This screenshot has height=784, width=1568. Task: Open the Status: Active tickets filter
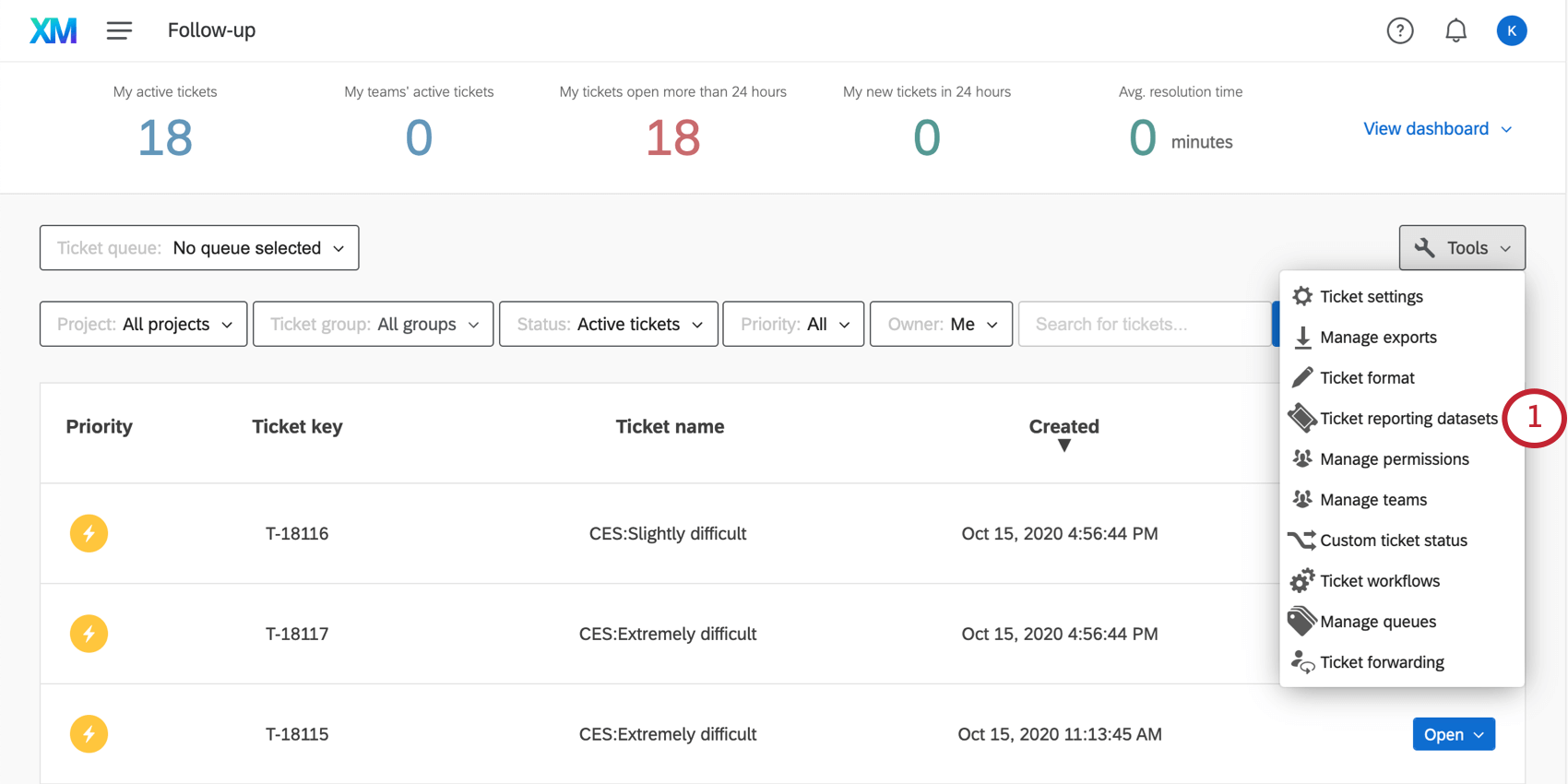coord(609,324)
